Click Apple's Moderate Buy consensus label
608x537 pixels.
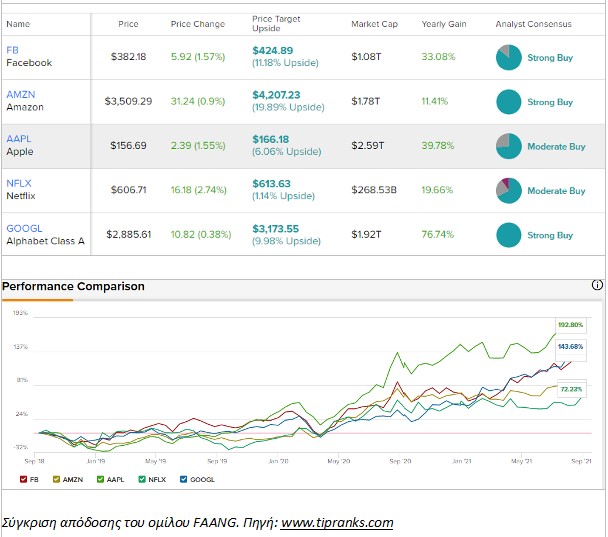[x=556, y=147]
